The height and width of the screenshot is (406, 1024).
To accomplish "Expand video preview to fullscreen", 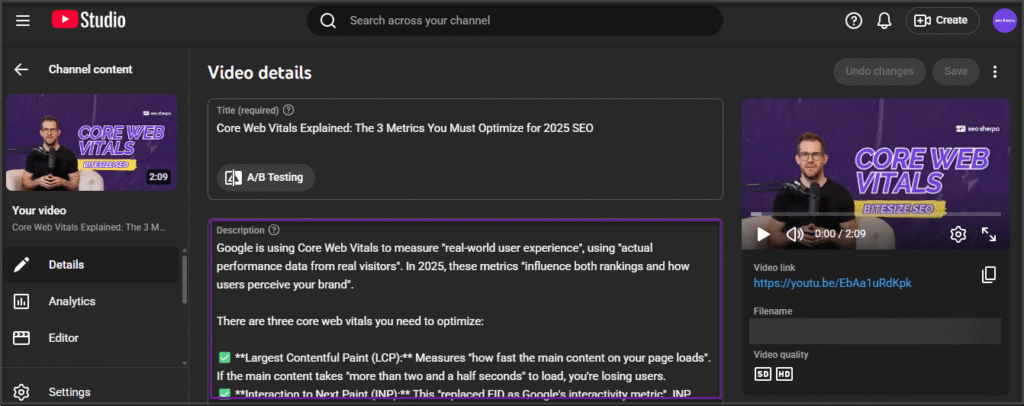I will click(988, 234).
